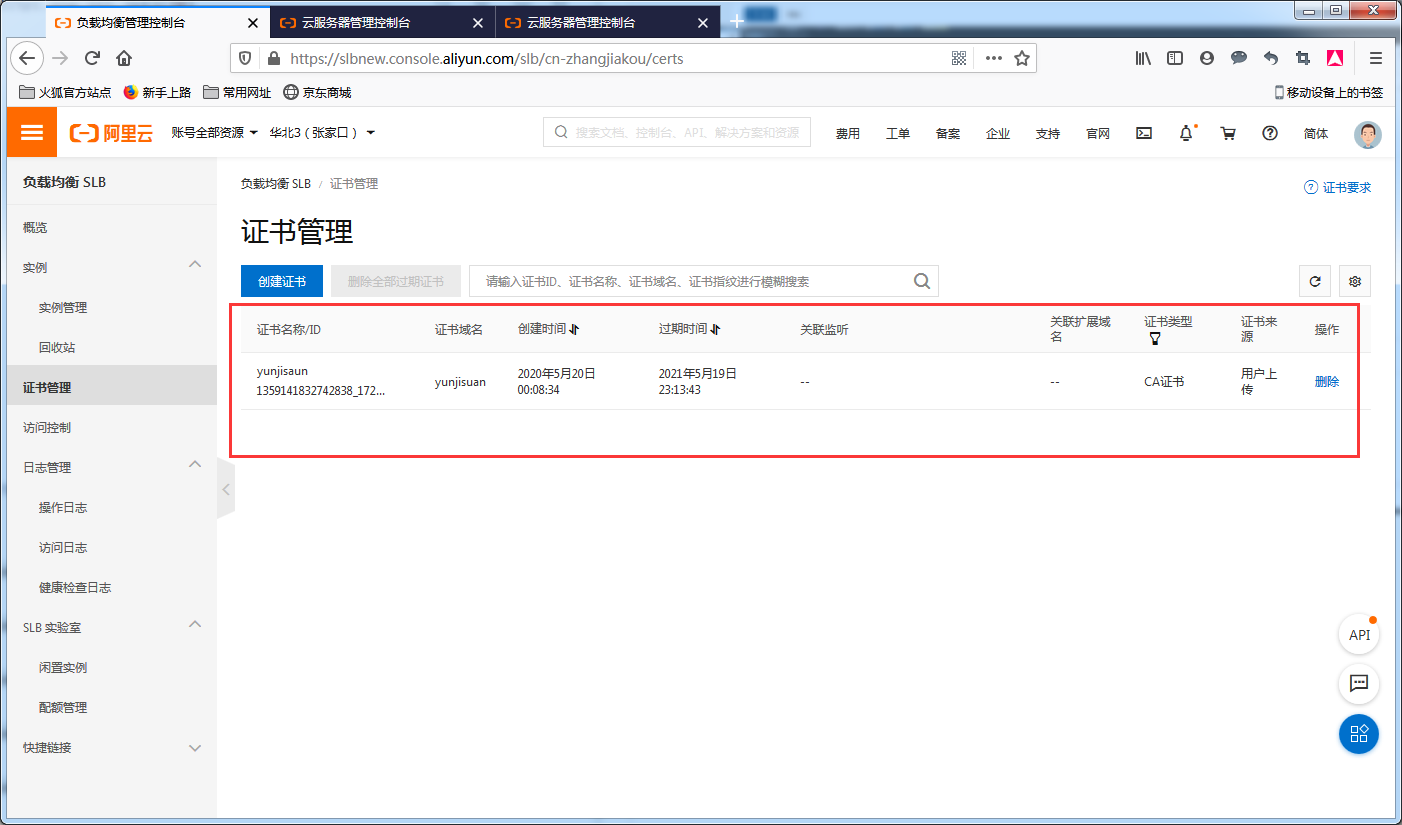Delete the yunjisaun certificate

[1326, 381]
